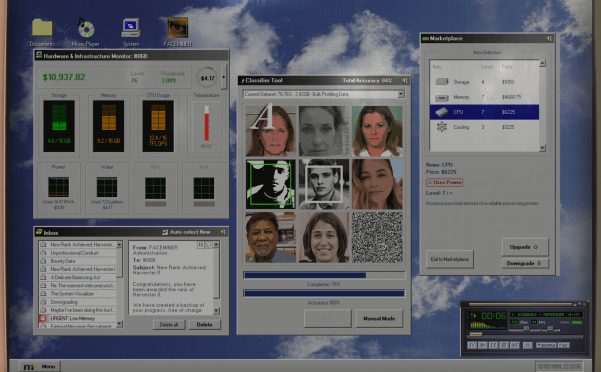Click the eject button in music player
The width and height of the screenshot is (601, 372).
click(528, 345)
